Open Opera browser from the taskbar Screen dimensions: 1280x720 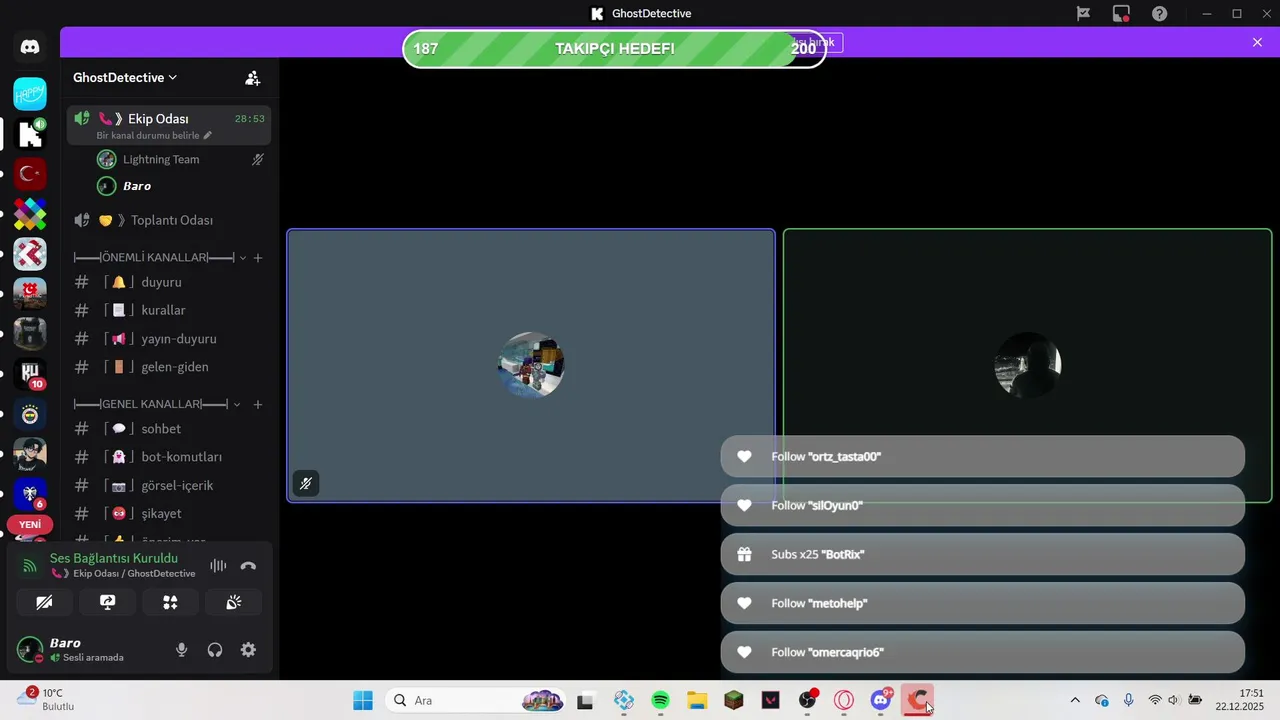(x=844, y=700)
